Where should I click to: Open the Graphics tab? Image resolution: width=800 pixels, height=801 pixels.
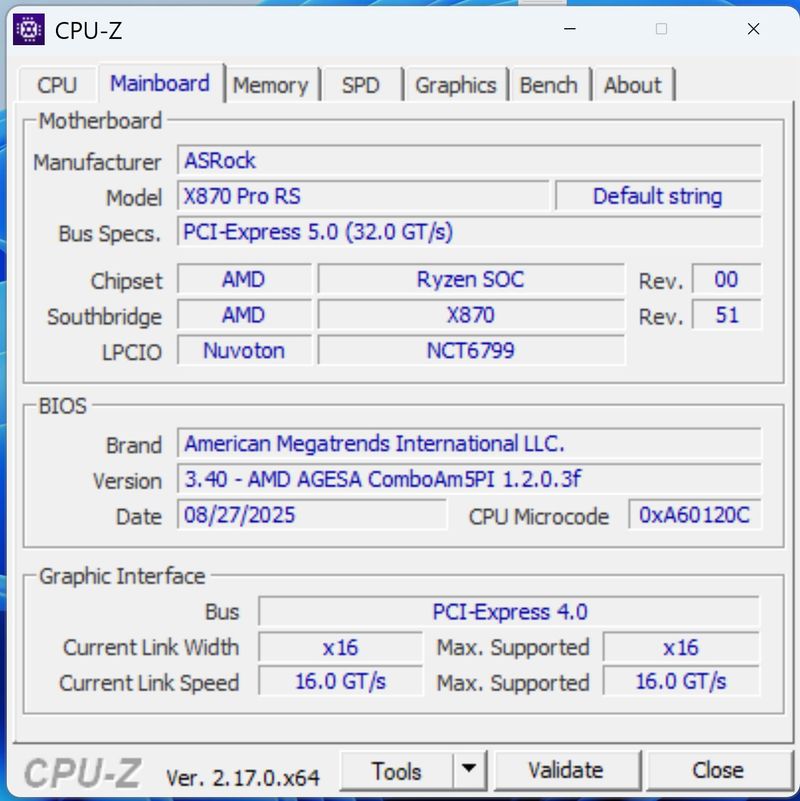[x=456, y=85]
